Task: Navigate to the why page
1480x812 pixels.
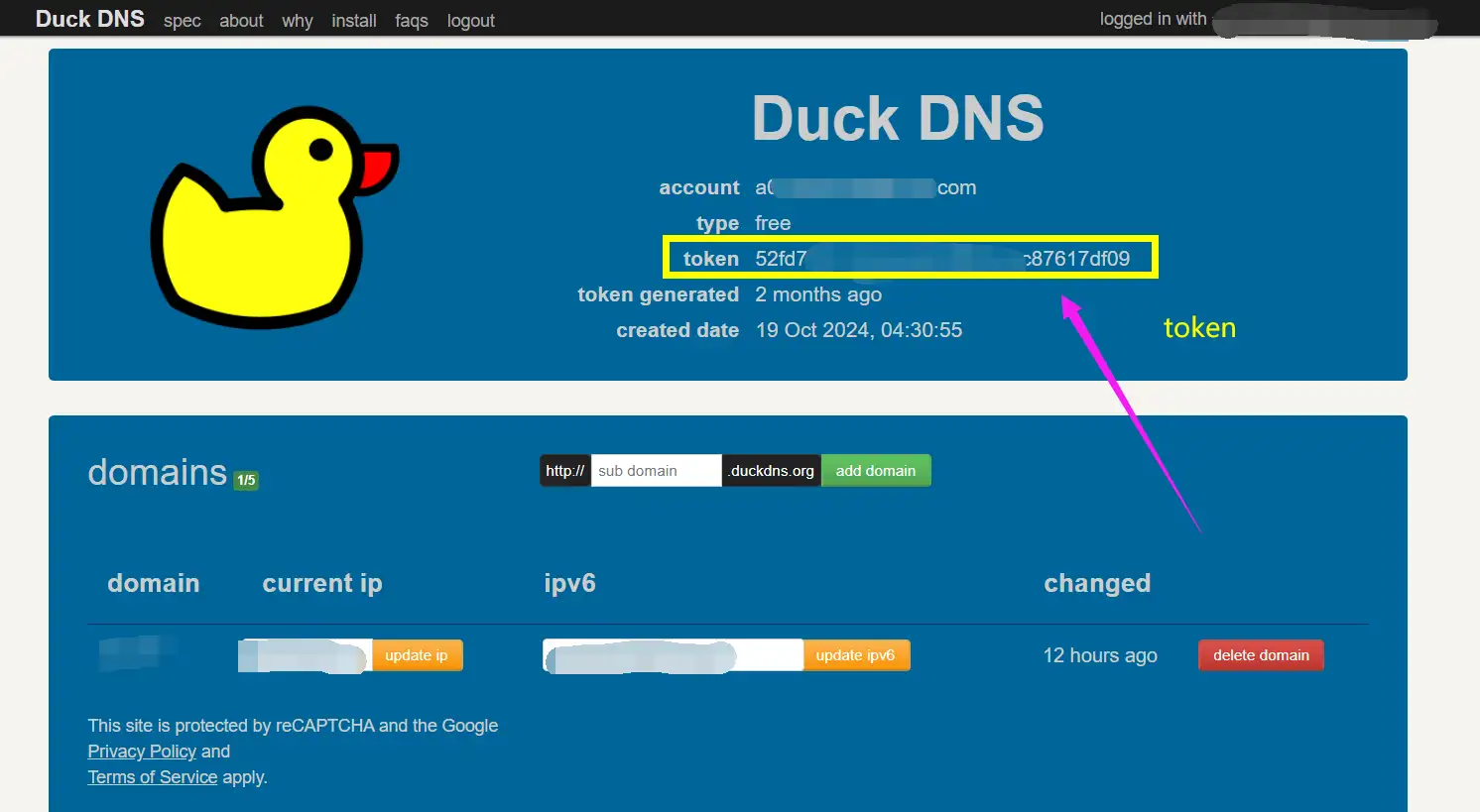Action: (x=297, y=20)
